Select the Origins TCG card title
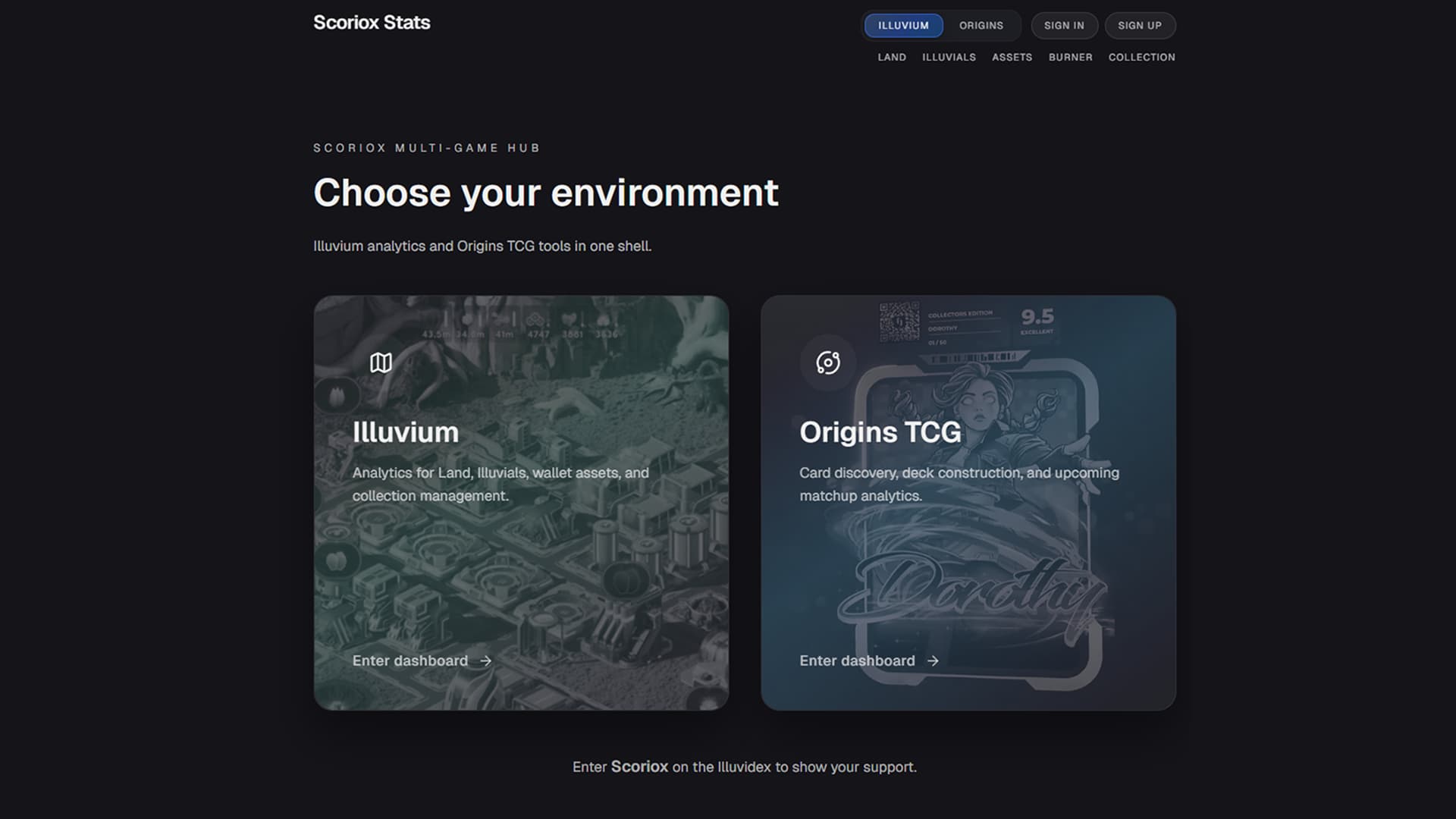Image resolution: width=1456 pixels, height=819 pixels. [880, 432]
